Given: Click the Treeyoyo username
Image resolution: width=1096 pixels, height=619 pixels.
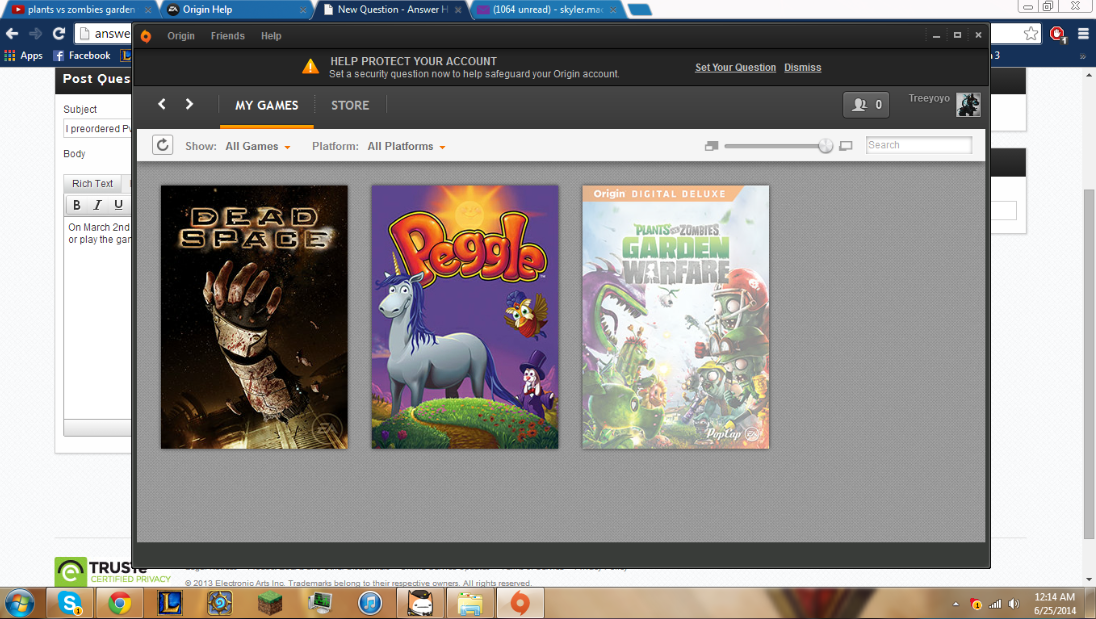Looking at the screenshot, I should coord(929,99).
